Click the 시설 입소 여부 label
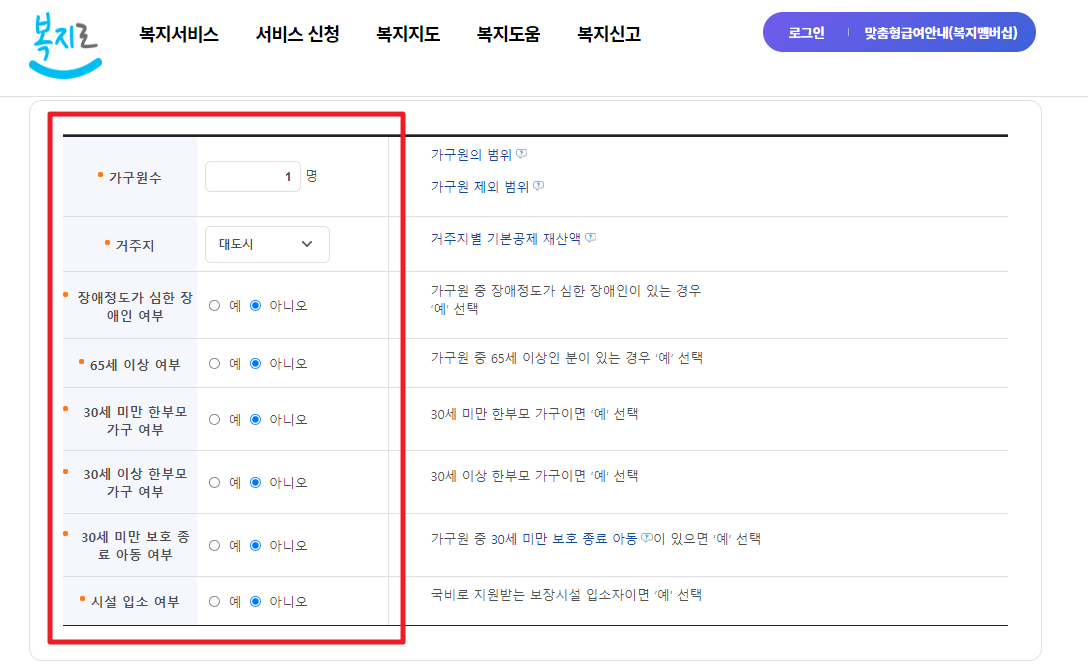This screenshot has width=1088, height=671. (135, 602)
